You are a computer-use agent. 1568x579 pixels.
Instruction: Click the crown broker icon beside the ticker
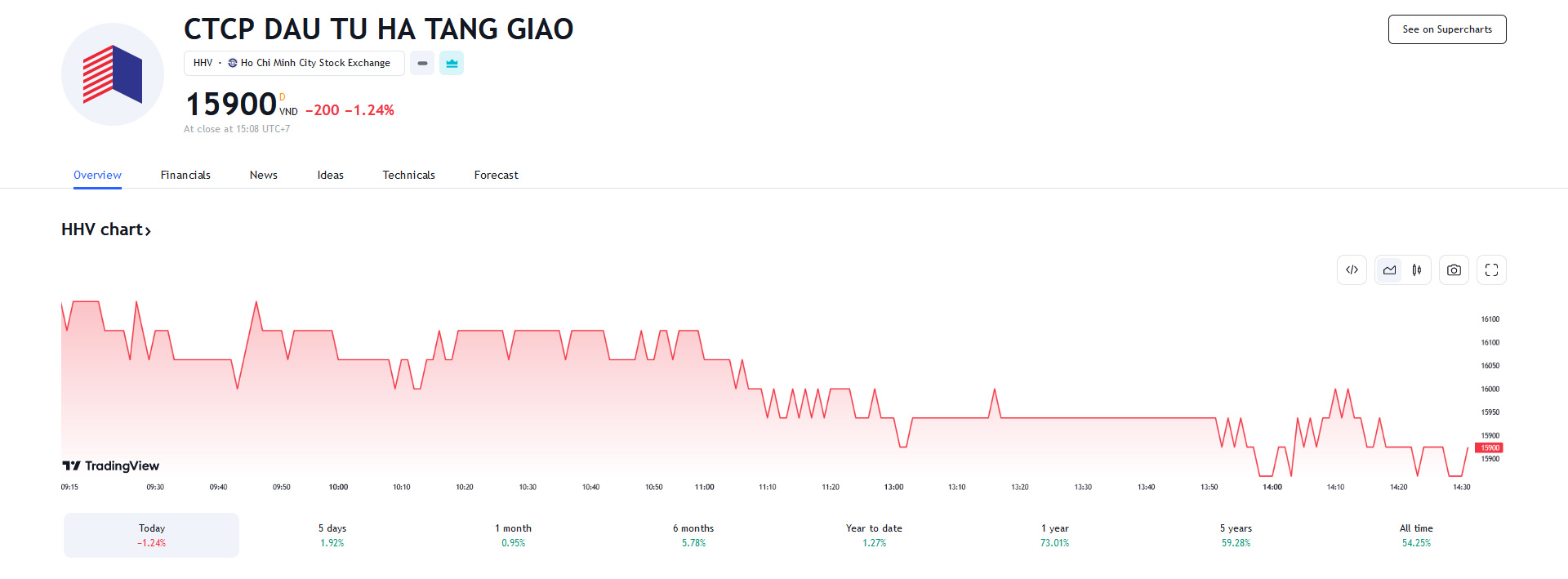[x=452, y=63]
